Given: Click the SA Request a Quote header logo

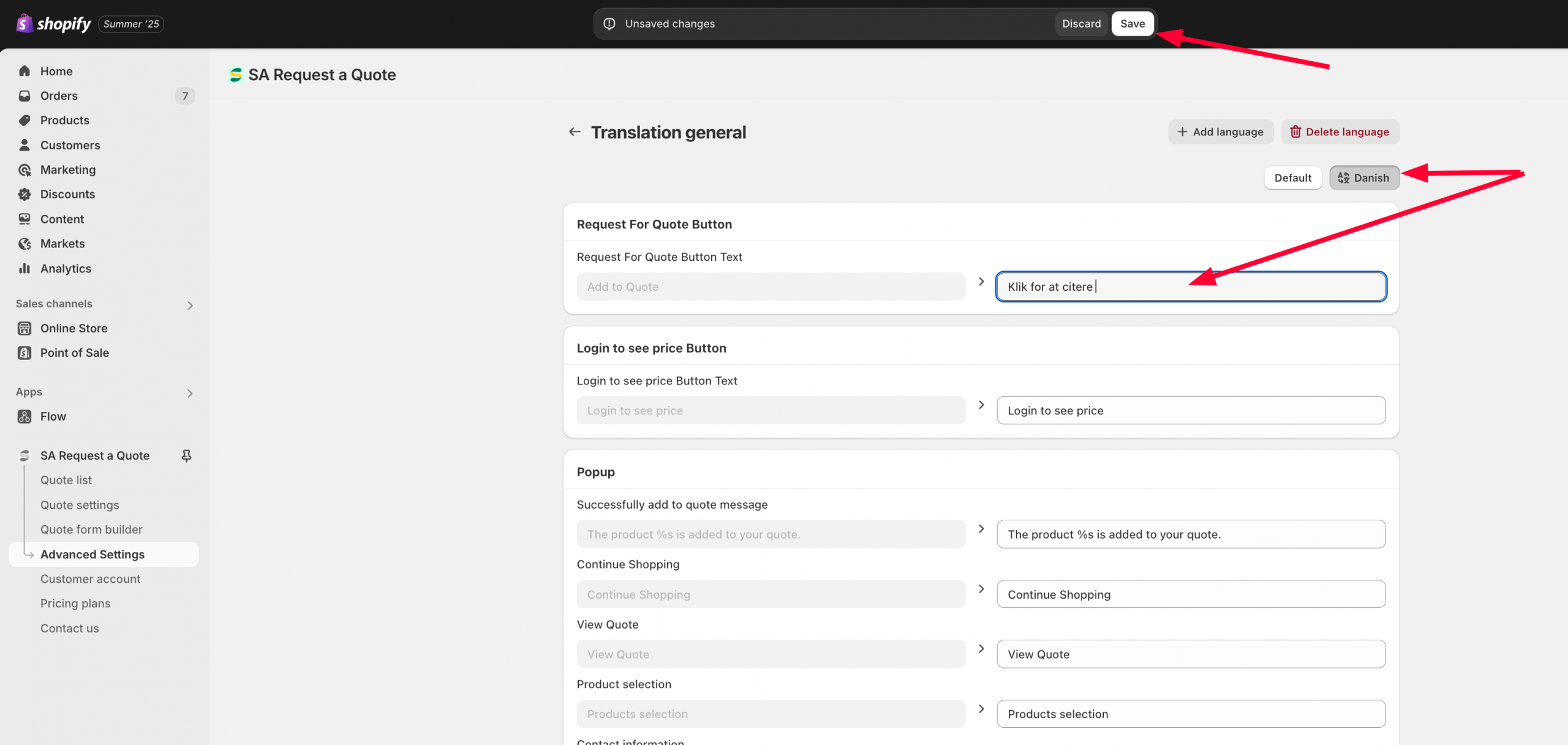Looking at the screenshot, I should pos(236,75).
